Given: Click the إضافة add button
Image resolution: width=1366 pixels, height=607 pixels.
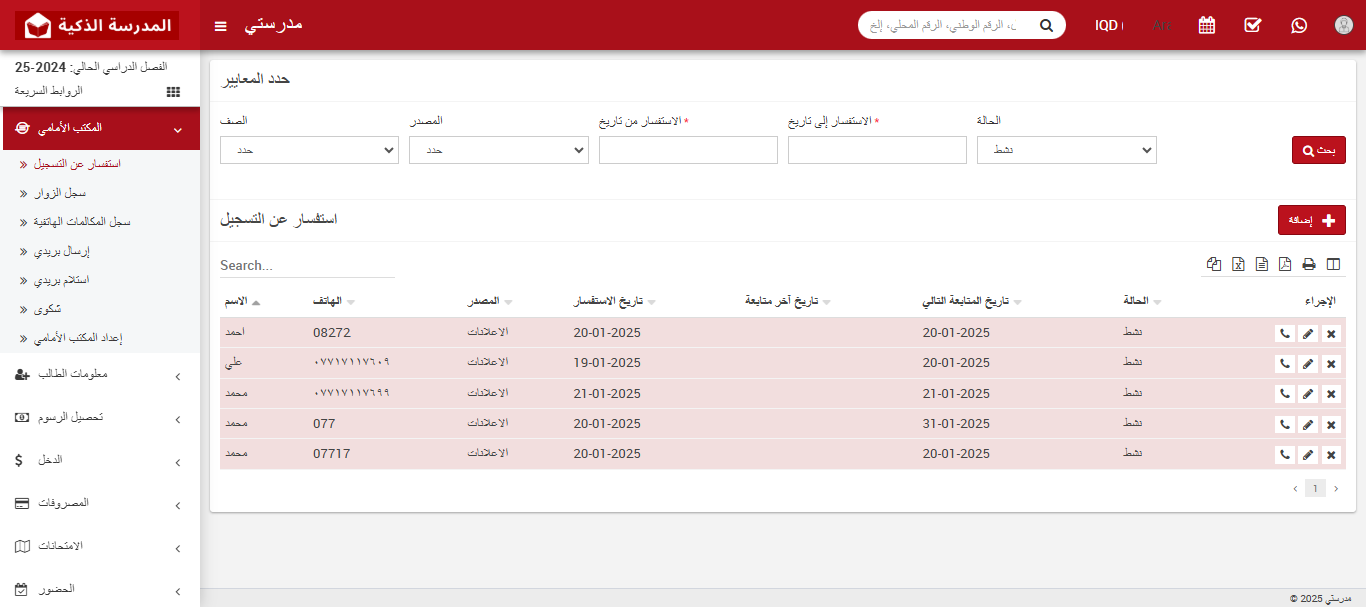Looking at the screenshot, I should click(x=1312, y=219).
